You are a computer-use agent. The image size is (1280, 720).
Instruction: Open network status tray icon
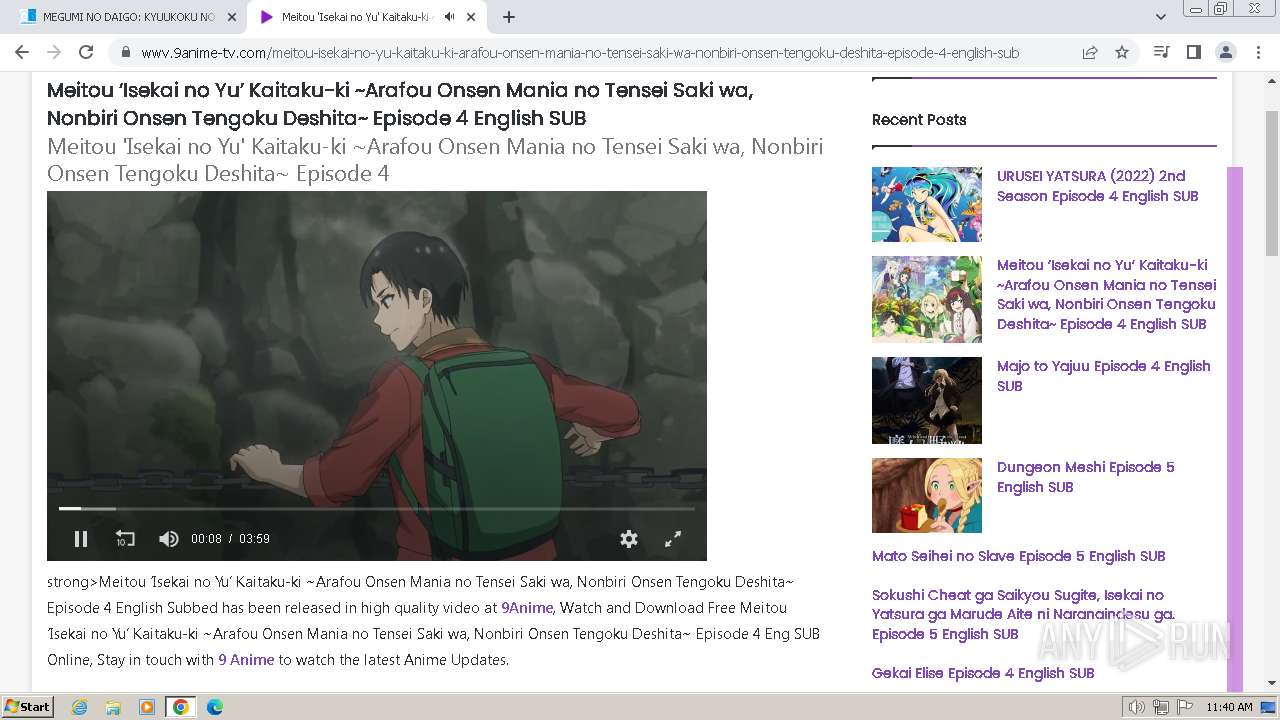click(1161, 707)
